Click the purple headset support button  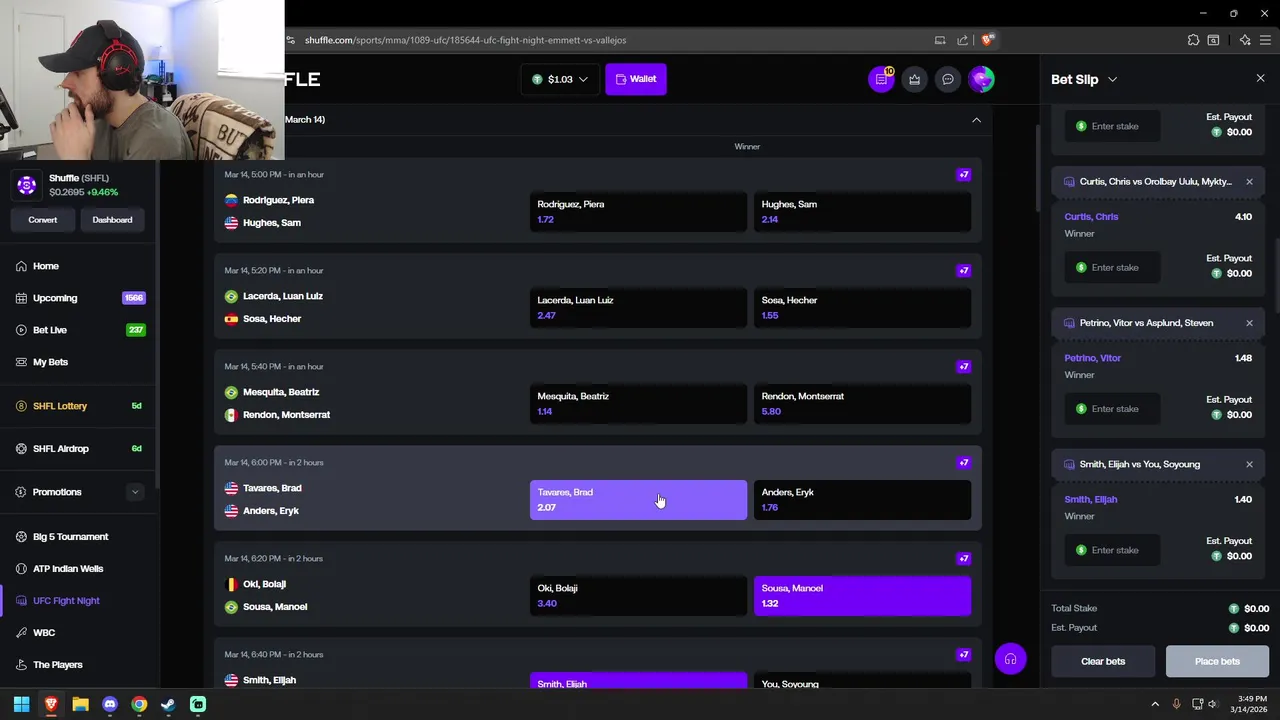[x=1011, y=659]
